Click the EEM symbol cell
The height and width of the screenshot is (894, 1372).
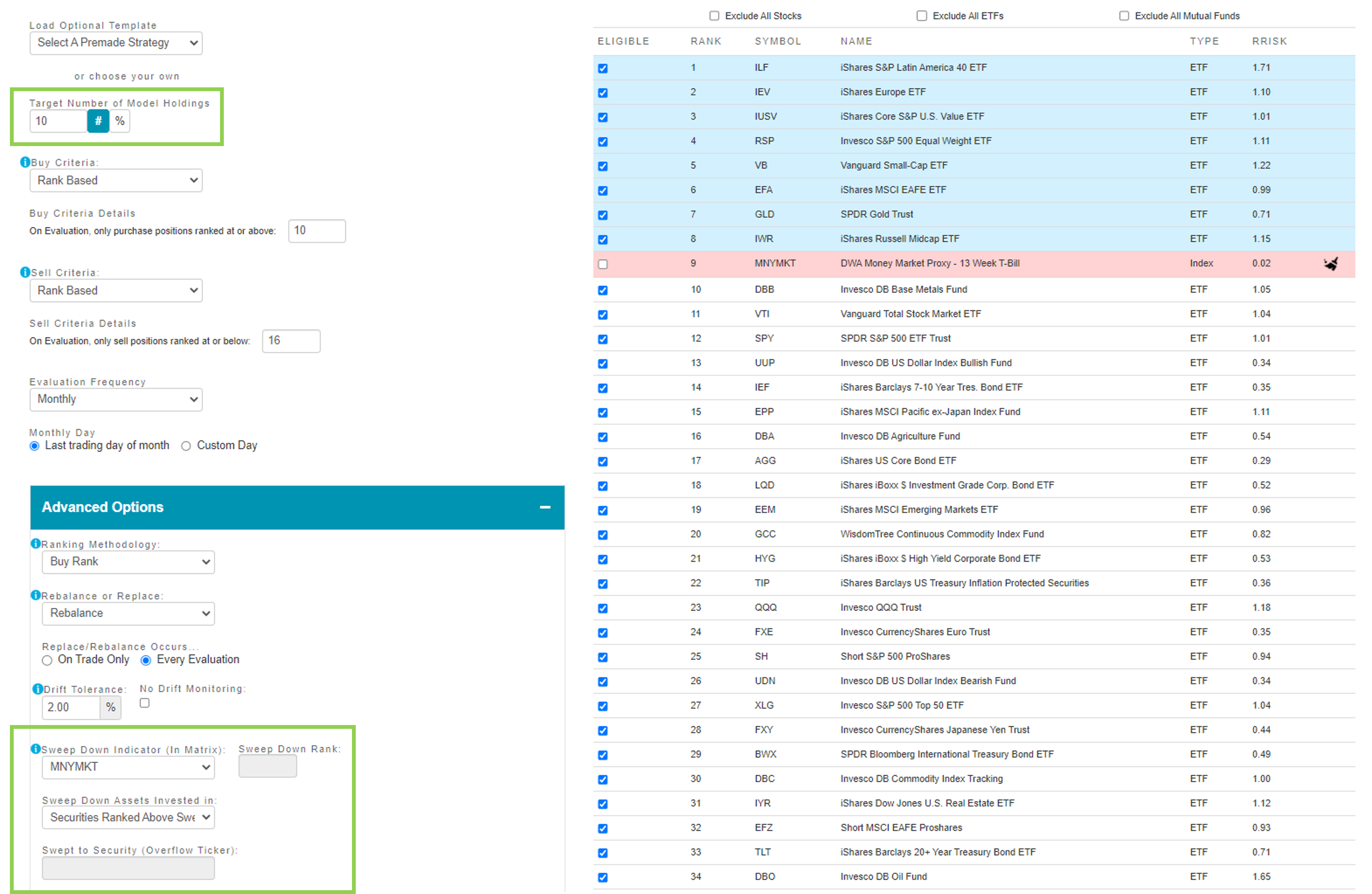[765, 510]
